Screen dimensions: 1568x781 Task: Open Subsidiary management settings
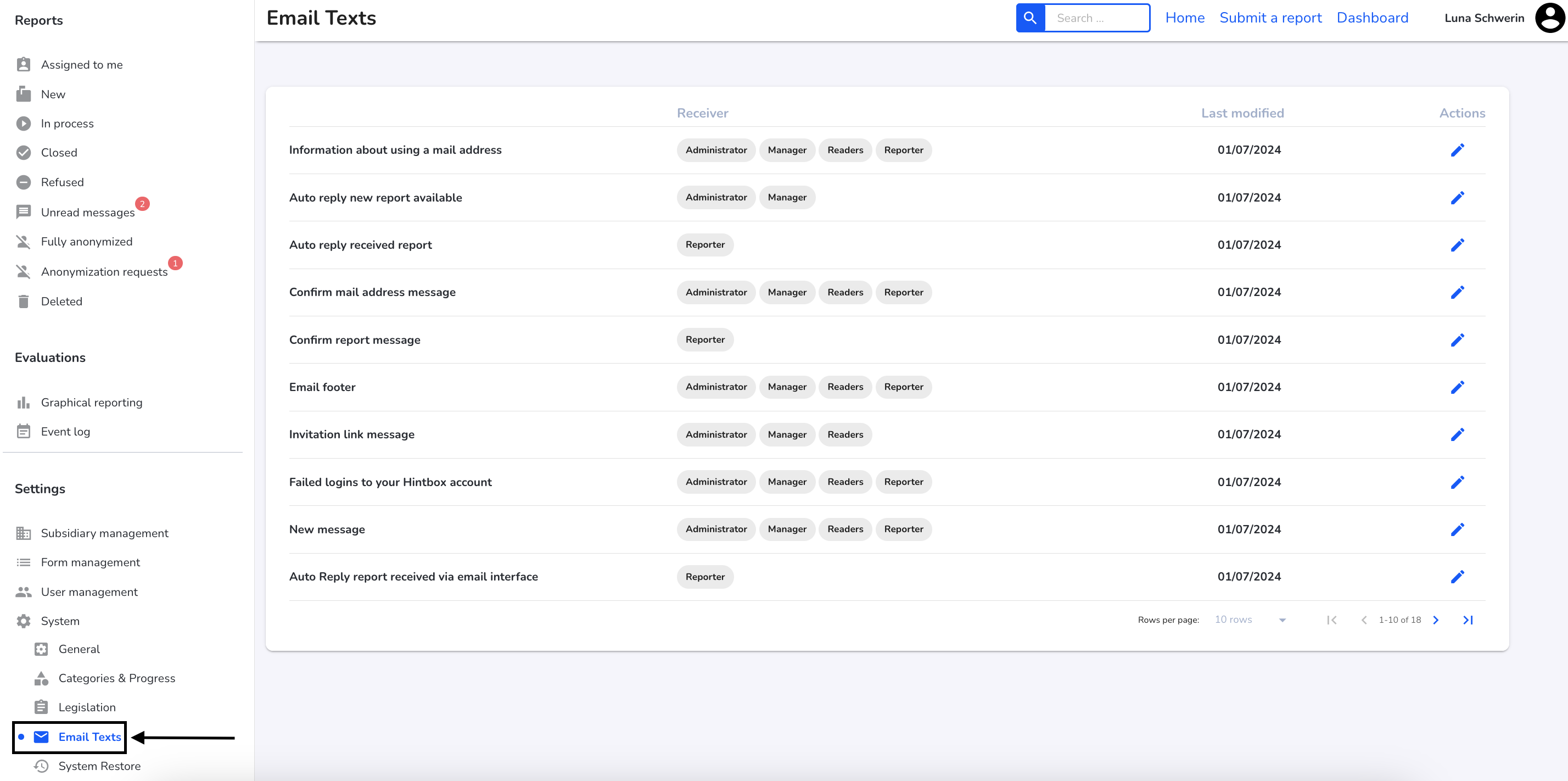pyautogui.click(x=105, y=533)
